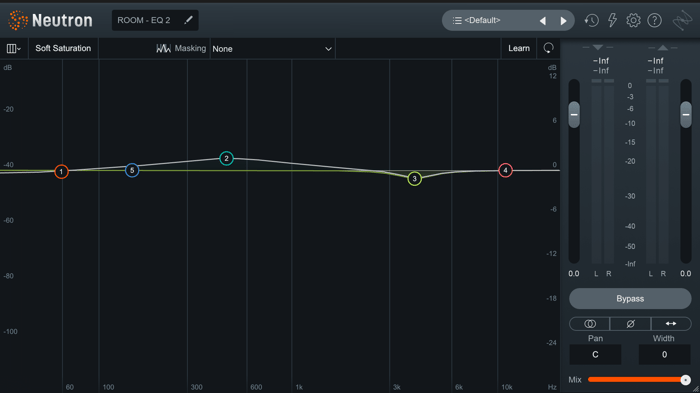Select EQ band node 1
This screenshot has width=700, height=393.
pyautogui.click(x=61, y=171)
